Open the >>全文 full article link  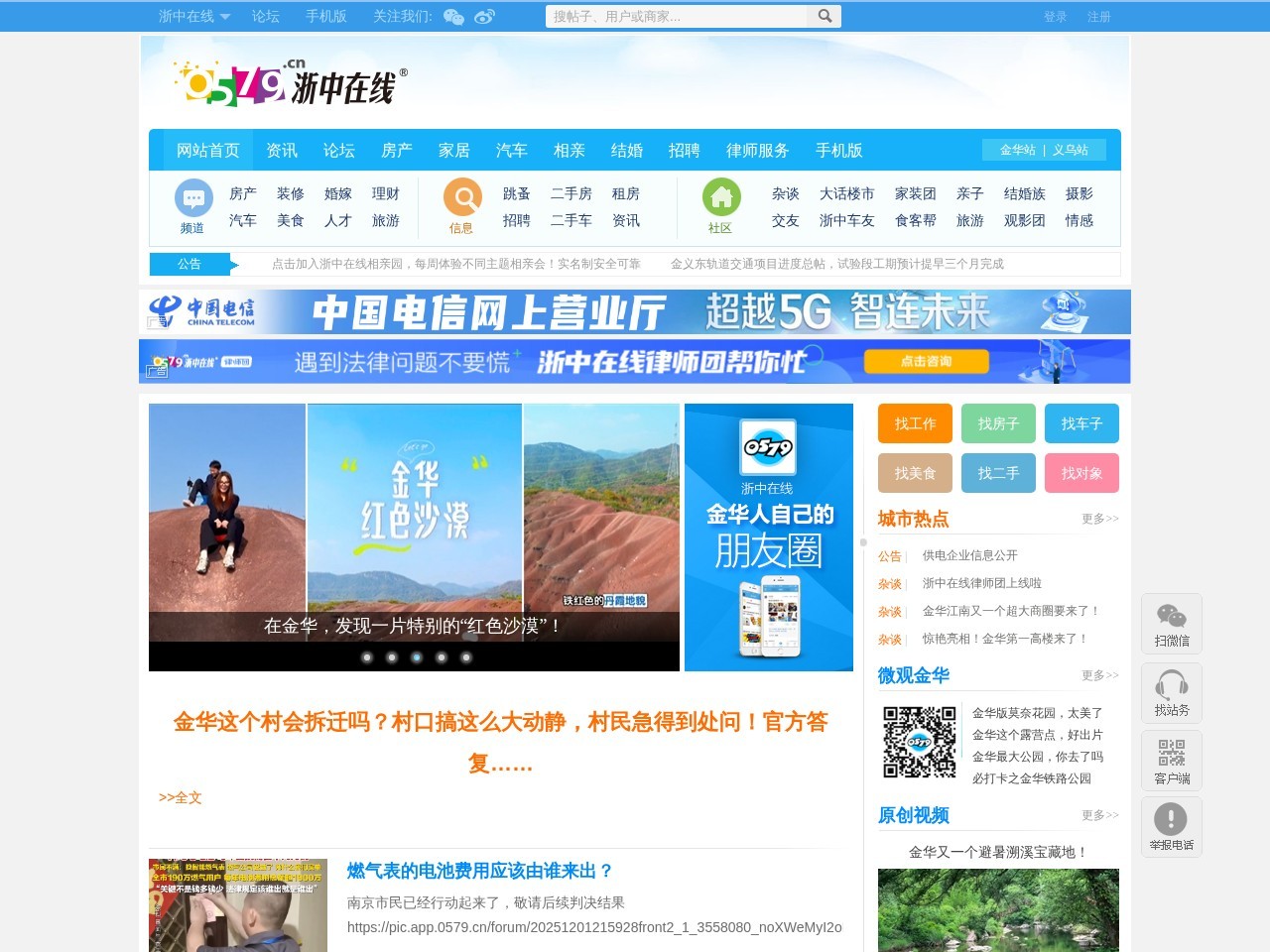181,796
